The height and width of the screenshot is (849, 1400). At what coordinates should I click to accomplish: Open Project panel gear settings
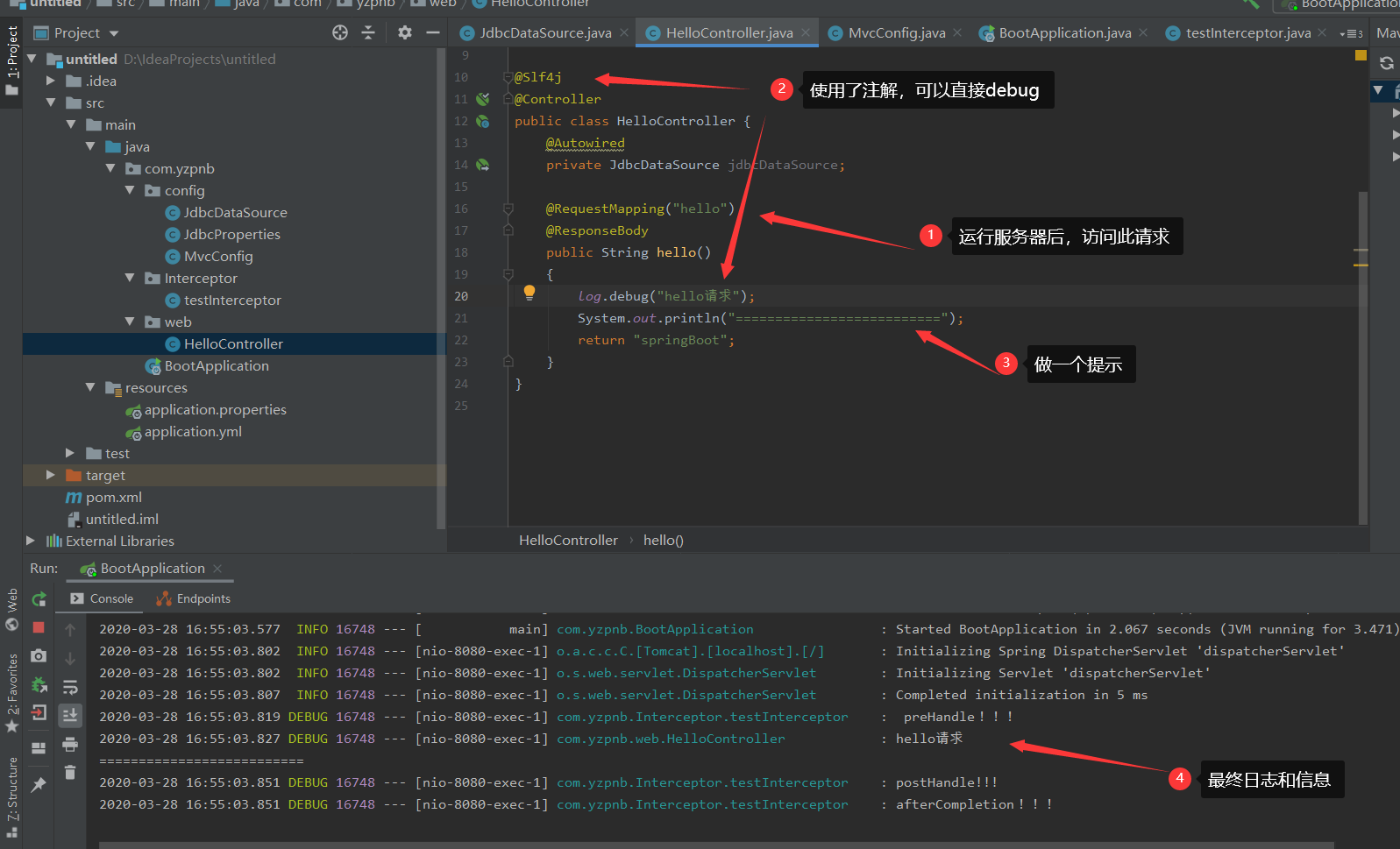[x=404, y=32]
